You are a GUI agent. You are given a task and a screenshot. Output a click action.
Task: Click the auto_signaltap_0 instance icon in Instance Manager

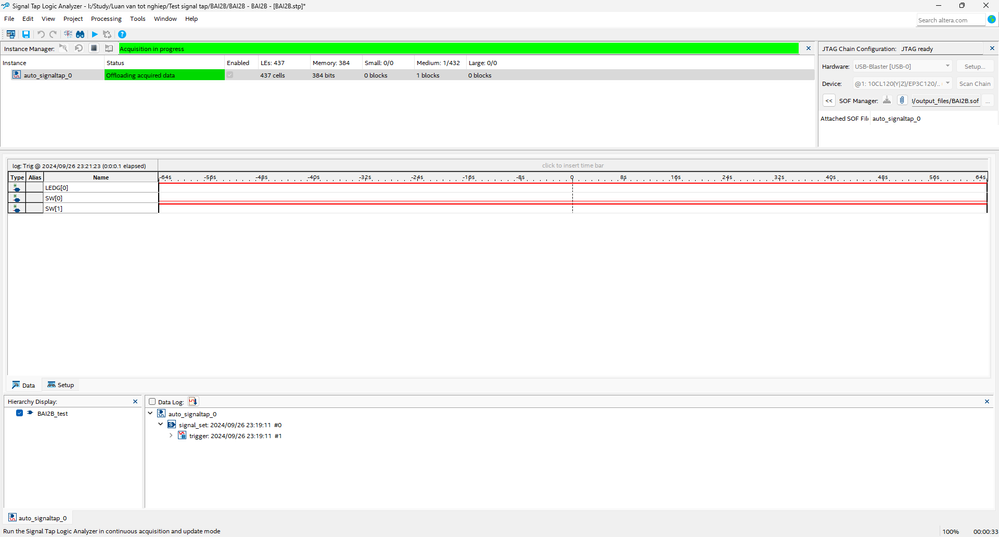click(x=17, y=75)
